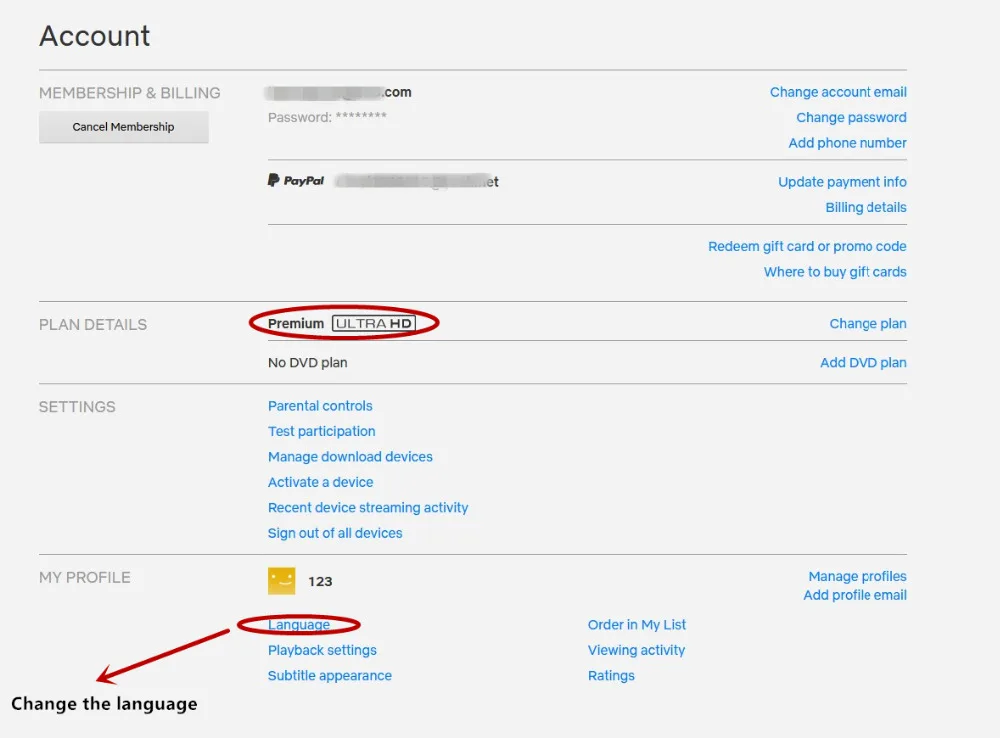Screen dimensions: 1000x738
Task: Open Where to buy gift cards link
Action: pos(835,272)
